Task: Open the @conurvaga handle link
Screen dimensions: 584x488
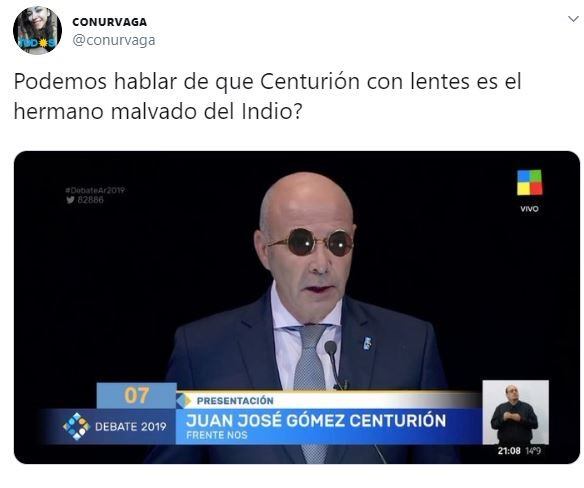Action: click(114, 40)
